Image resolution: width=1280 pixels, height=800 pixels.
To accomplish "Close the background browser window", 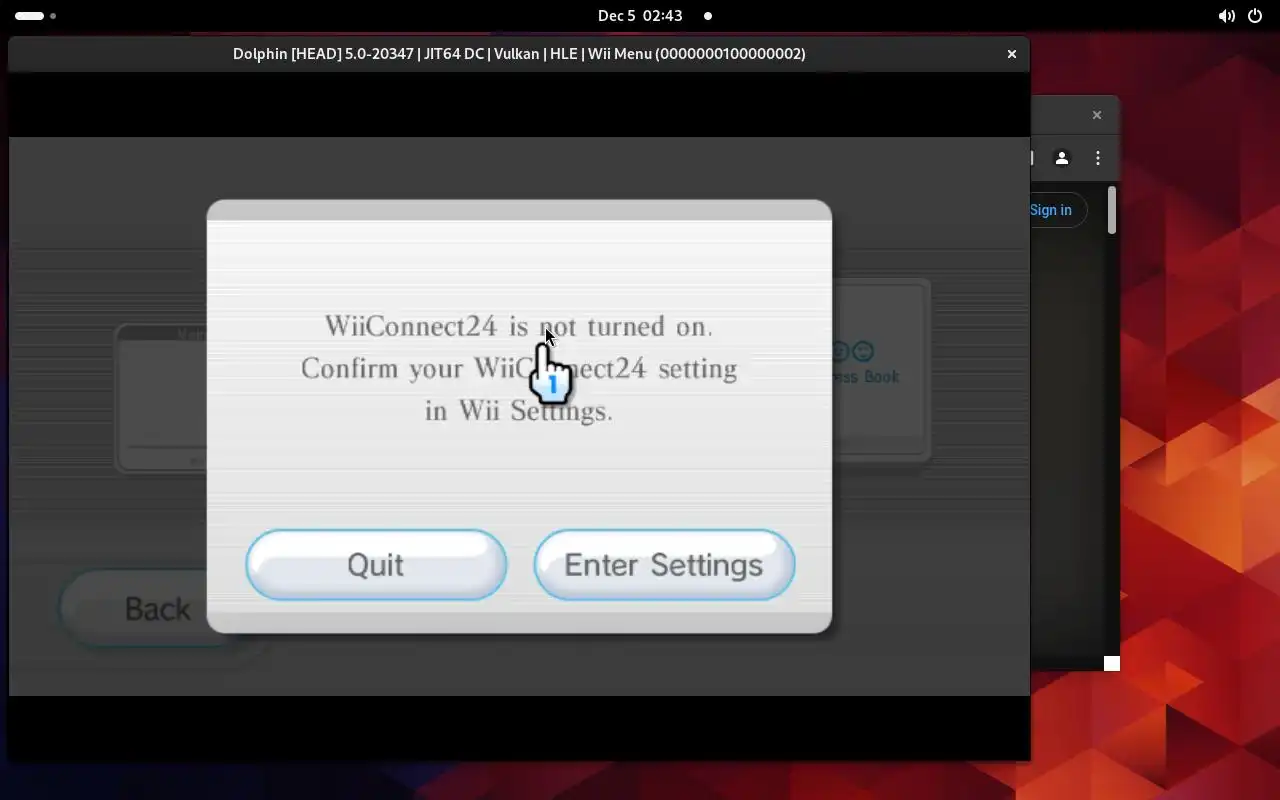I will point(1097,115).
